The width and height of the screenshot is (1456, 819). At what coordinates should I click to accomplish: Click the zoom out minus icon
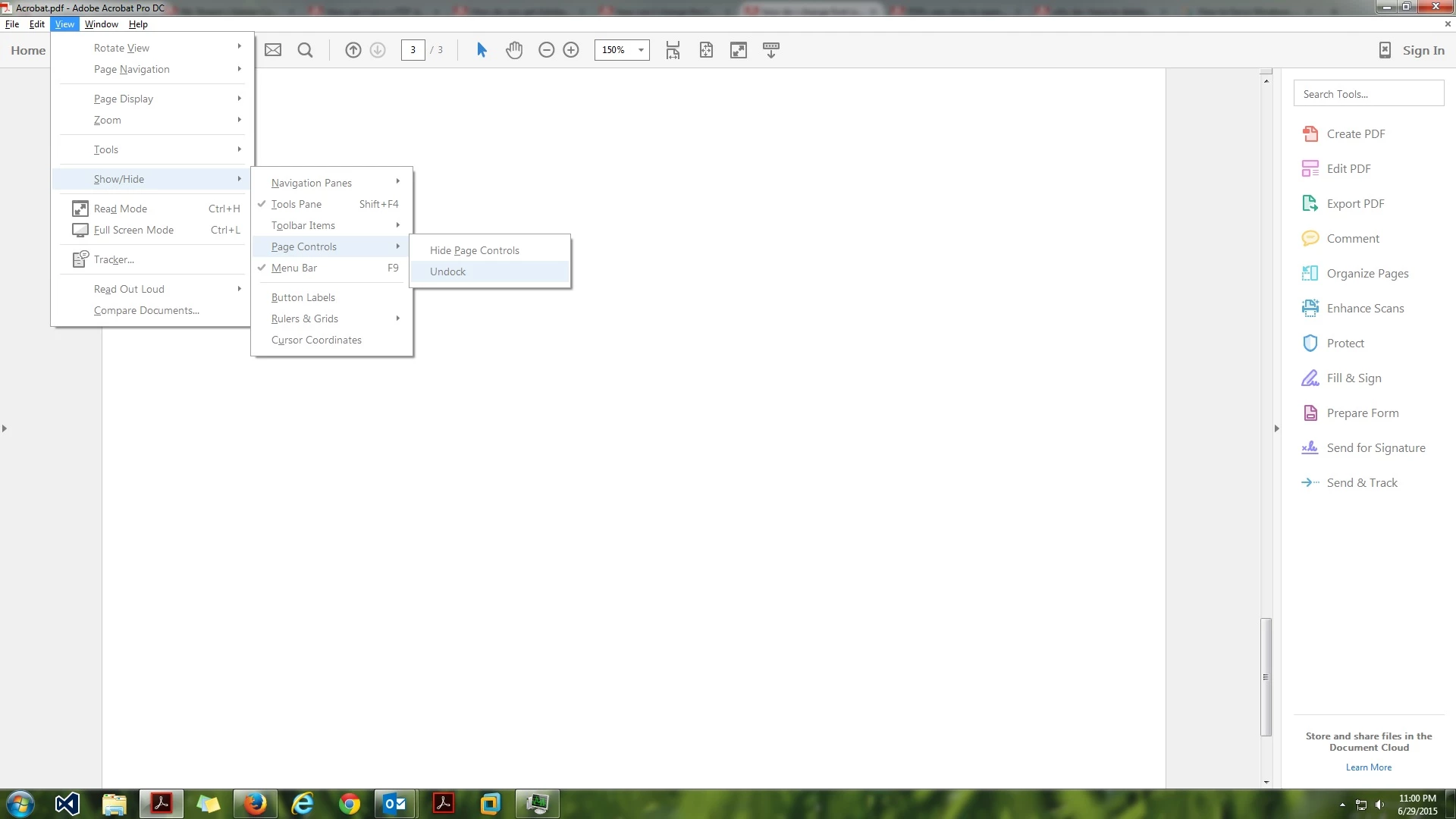point(546,50)
